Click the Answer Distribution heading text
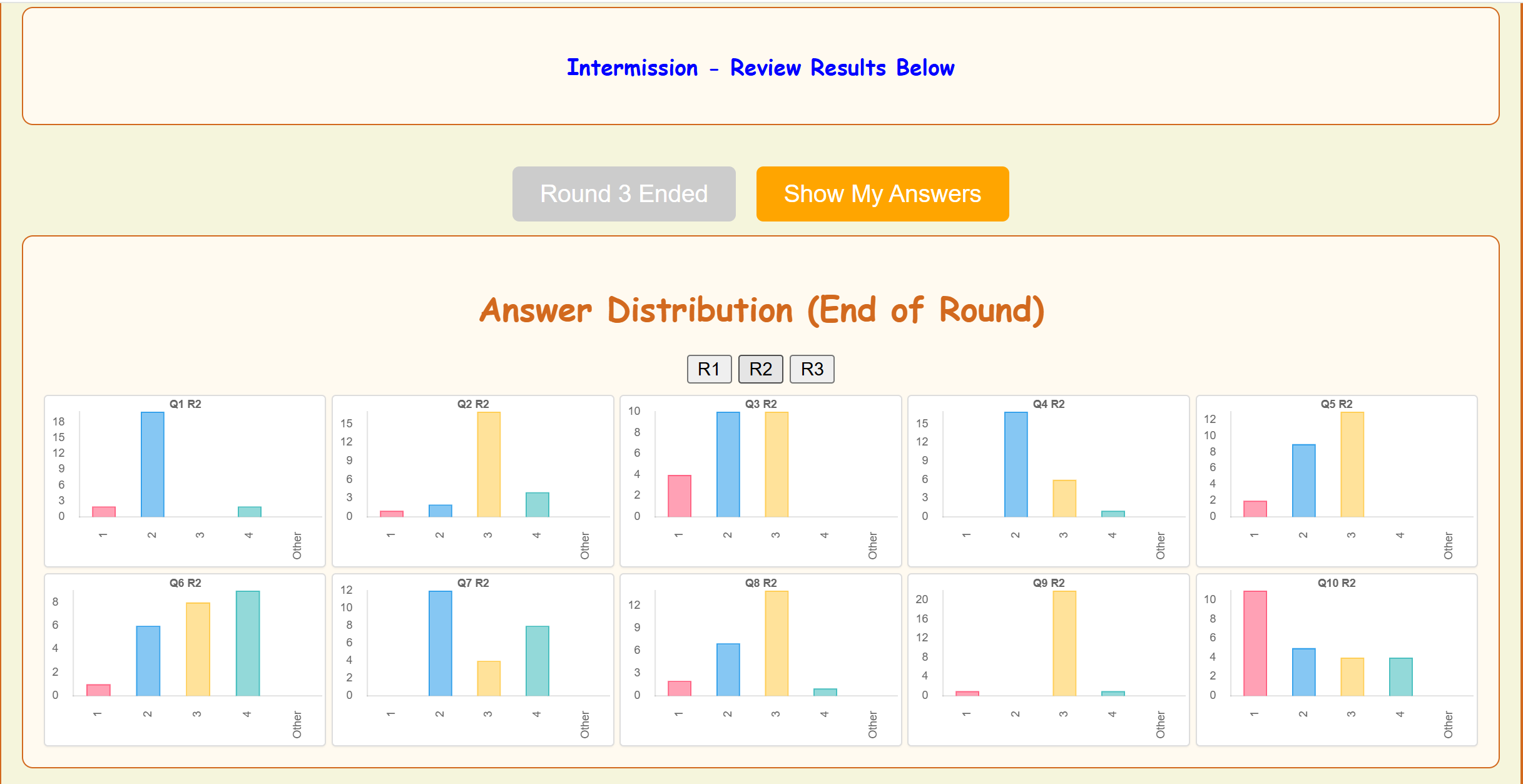The height and width of the screenshot is (784, 1523). coord(761,310)
